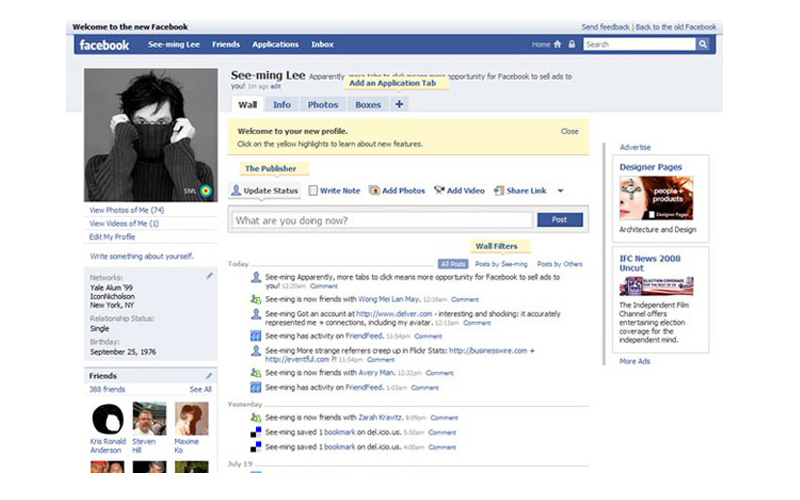Click See All friends link
This screenshot has height=500, width=800.
(x=201, y=389)
